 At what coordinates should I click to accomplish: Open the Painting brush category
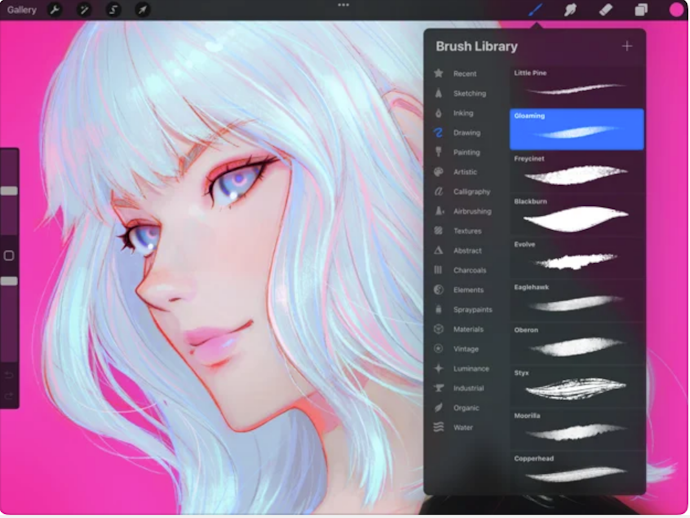tap(466, 152)
